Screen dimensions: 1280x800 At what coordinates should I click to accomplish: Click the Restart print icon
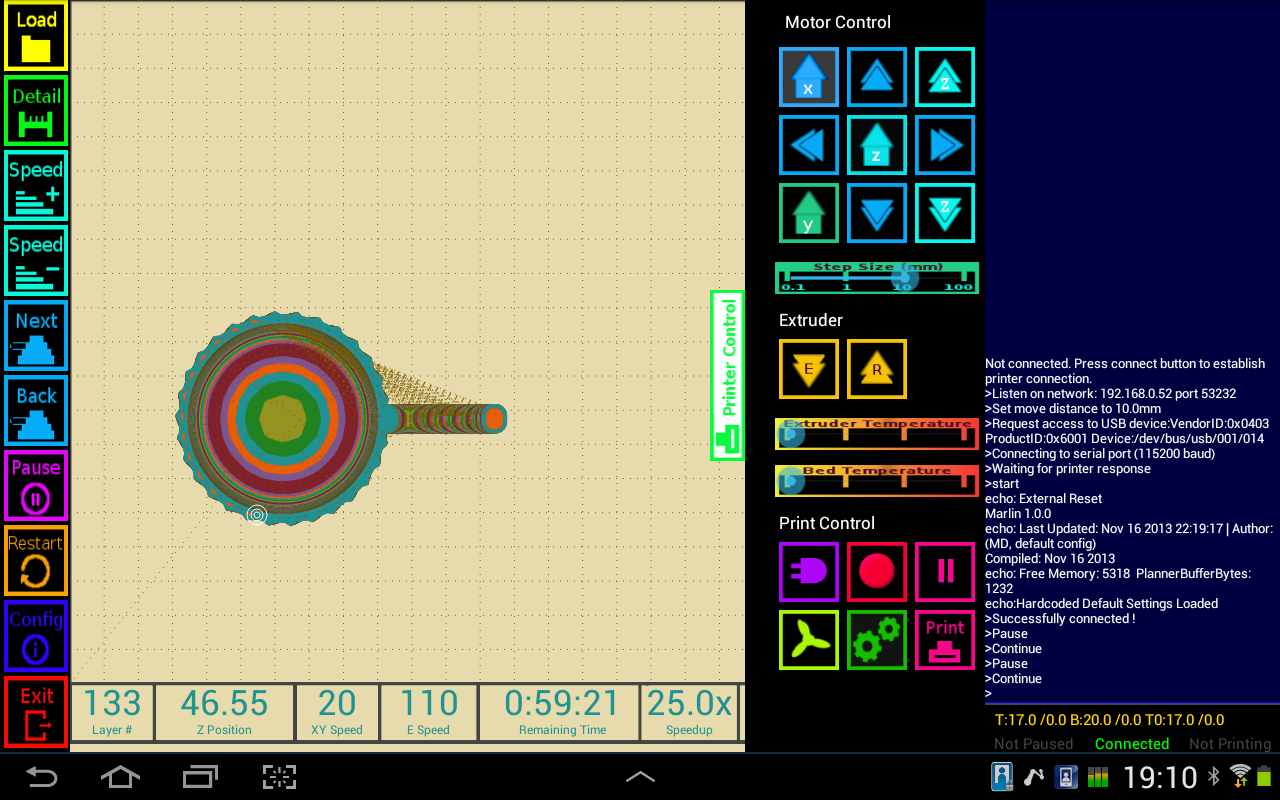[35, 560]
